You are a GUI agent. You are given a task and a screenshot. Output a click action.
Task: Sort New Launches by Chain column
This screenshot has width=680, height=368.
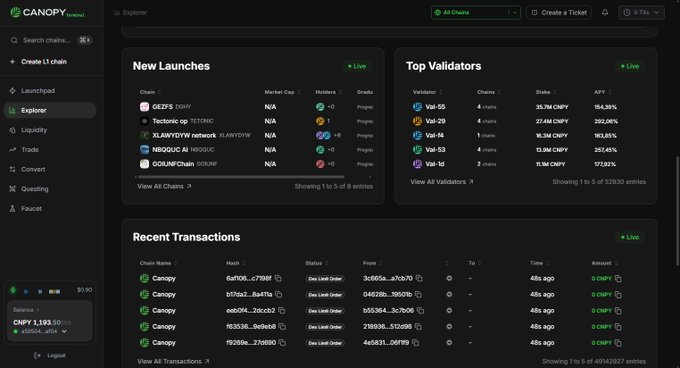click(x=150, y=92)
